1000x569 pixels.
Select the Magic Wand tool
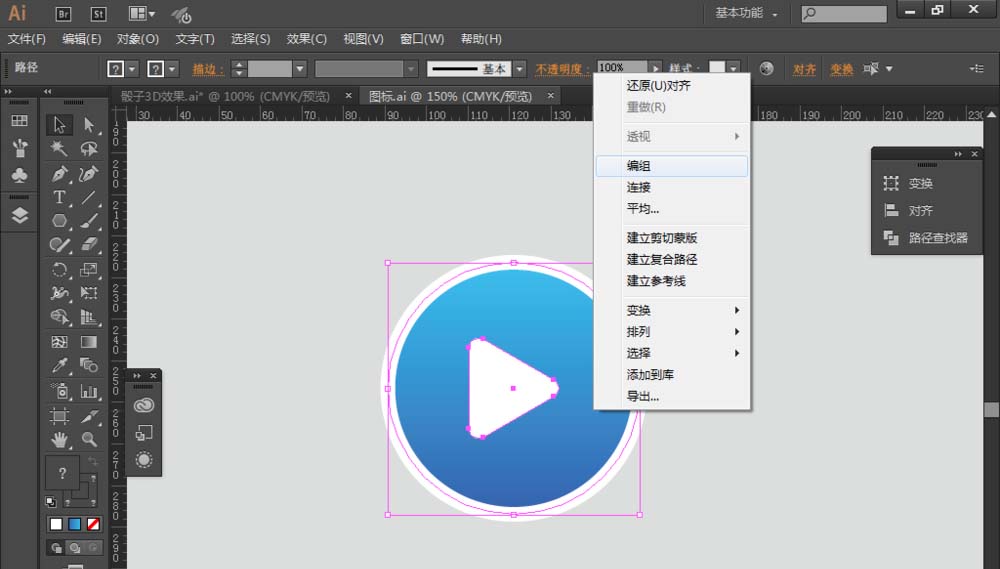(x=59, y=149)
